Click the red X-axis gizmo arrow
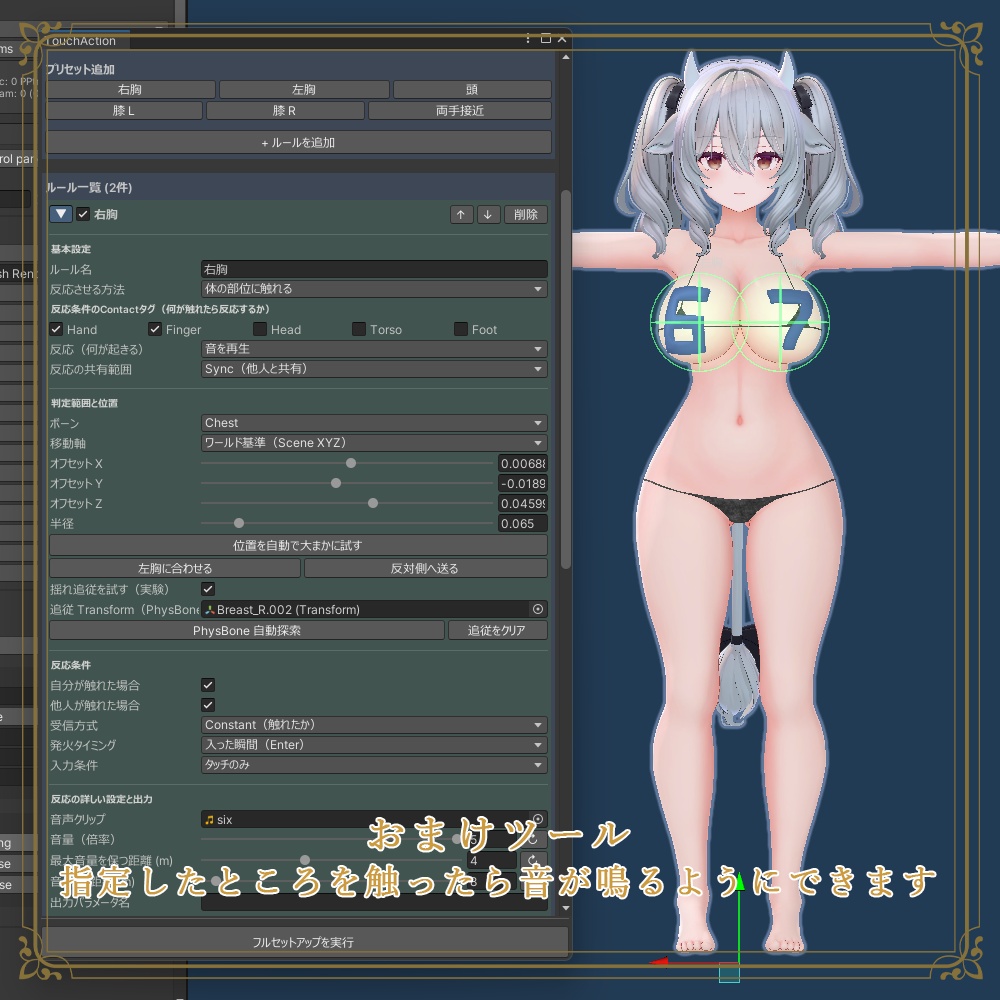The height and width of the screenshot is (1000, 1000). pos(659,961)
